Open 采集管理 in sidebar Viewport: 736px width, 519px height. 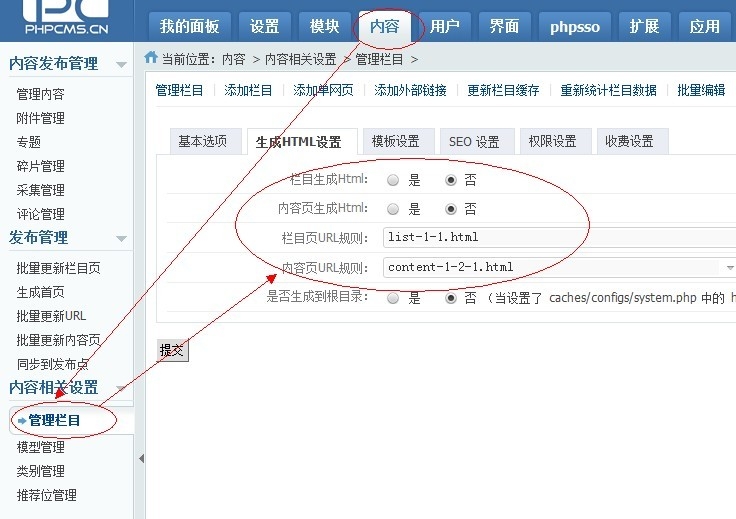pyautogui.click(x=40, y=190)
